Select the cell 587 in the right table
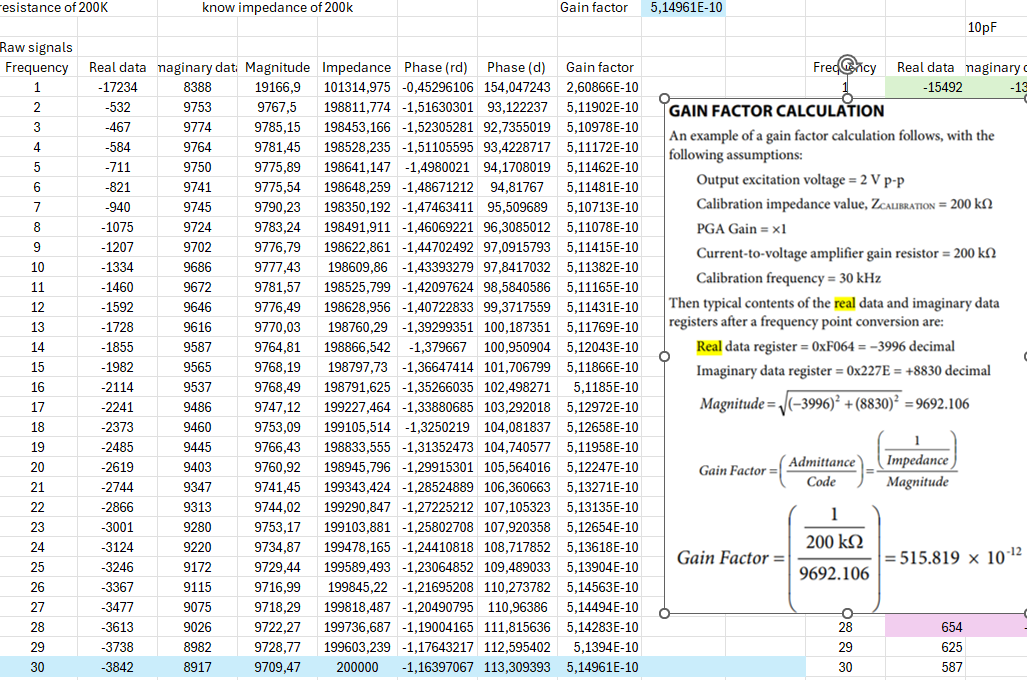 [x=925, y=667]
